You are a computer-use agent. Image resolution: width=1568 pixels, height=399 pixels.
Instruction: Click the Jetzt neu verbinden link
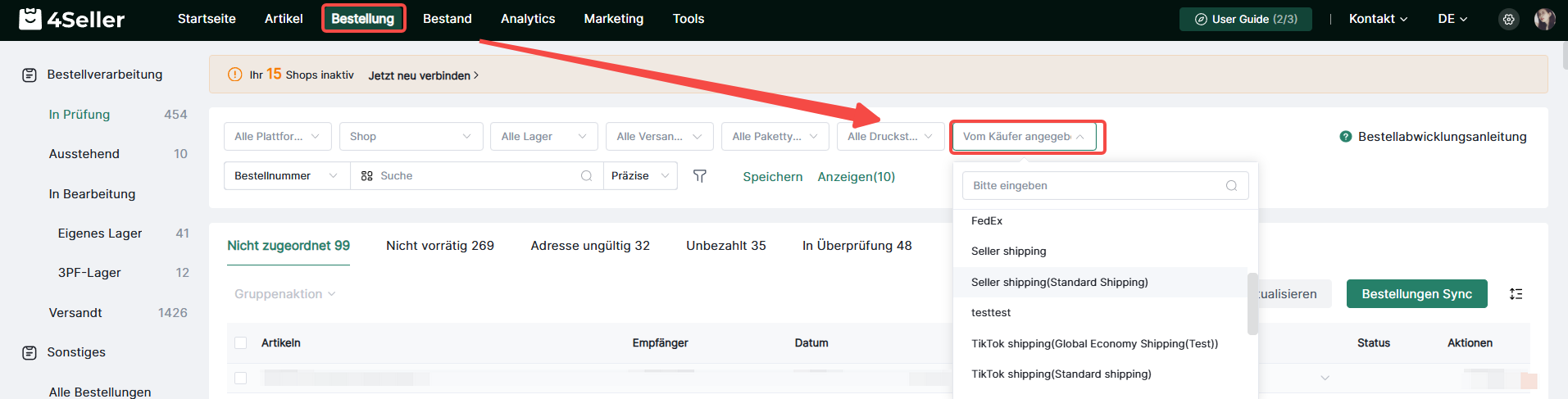click(x=423, y=75)
